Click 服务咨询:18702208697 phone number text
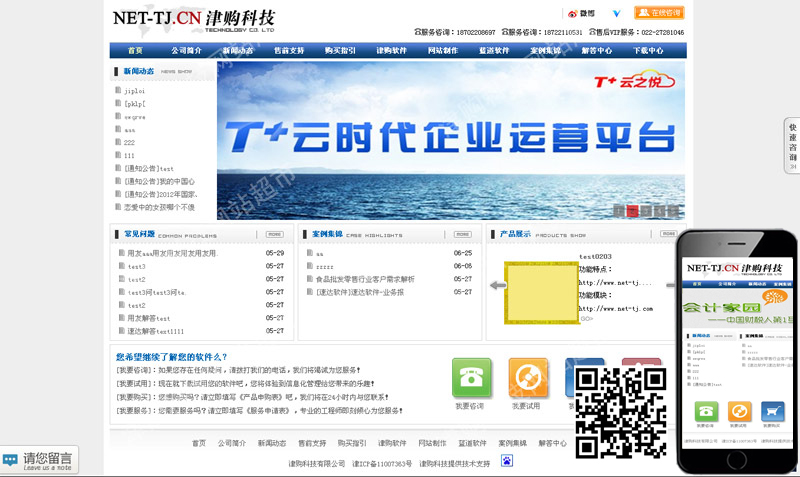Screen dimensions: 800x477 (x=455, y=32)
